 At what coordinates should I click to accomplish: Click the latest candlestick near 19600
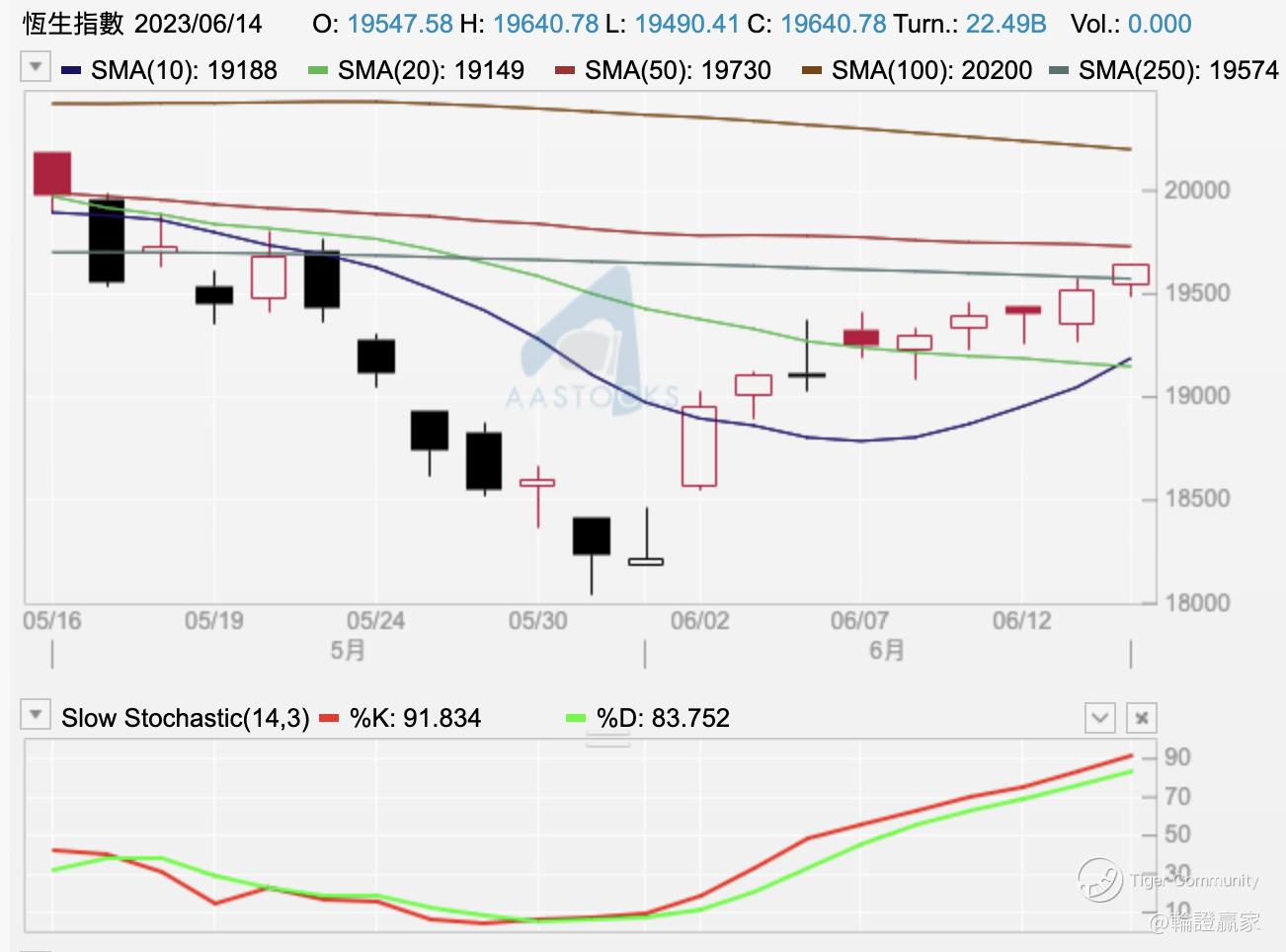coord(1131,275)
